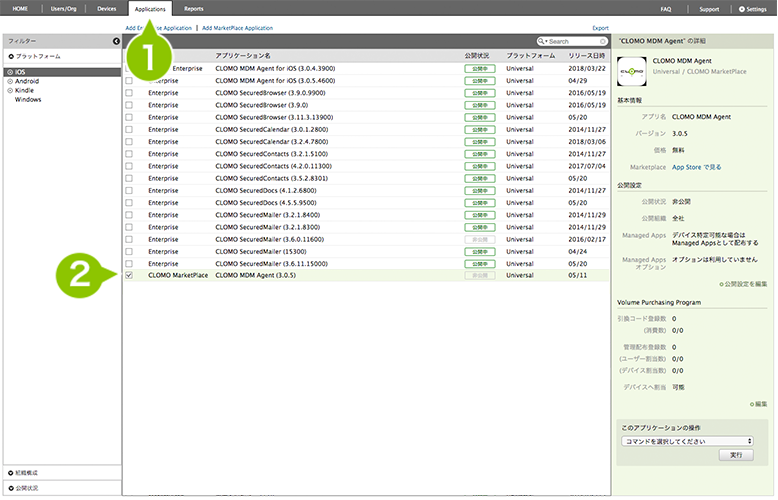Click status badge of MDM Agent for iOS (3.0.4.3900)
Viewport: 778px width, 500px height.
[x=480, y=68]
